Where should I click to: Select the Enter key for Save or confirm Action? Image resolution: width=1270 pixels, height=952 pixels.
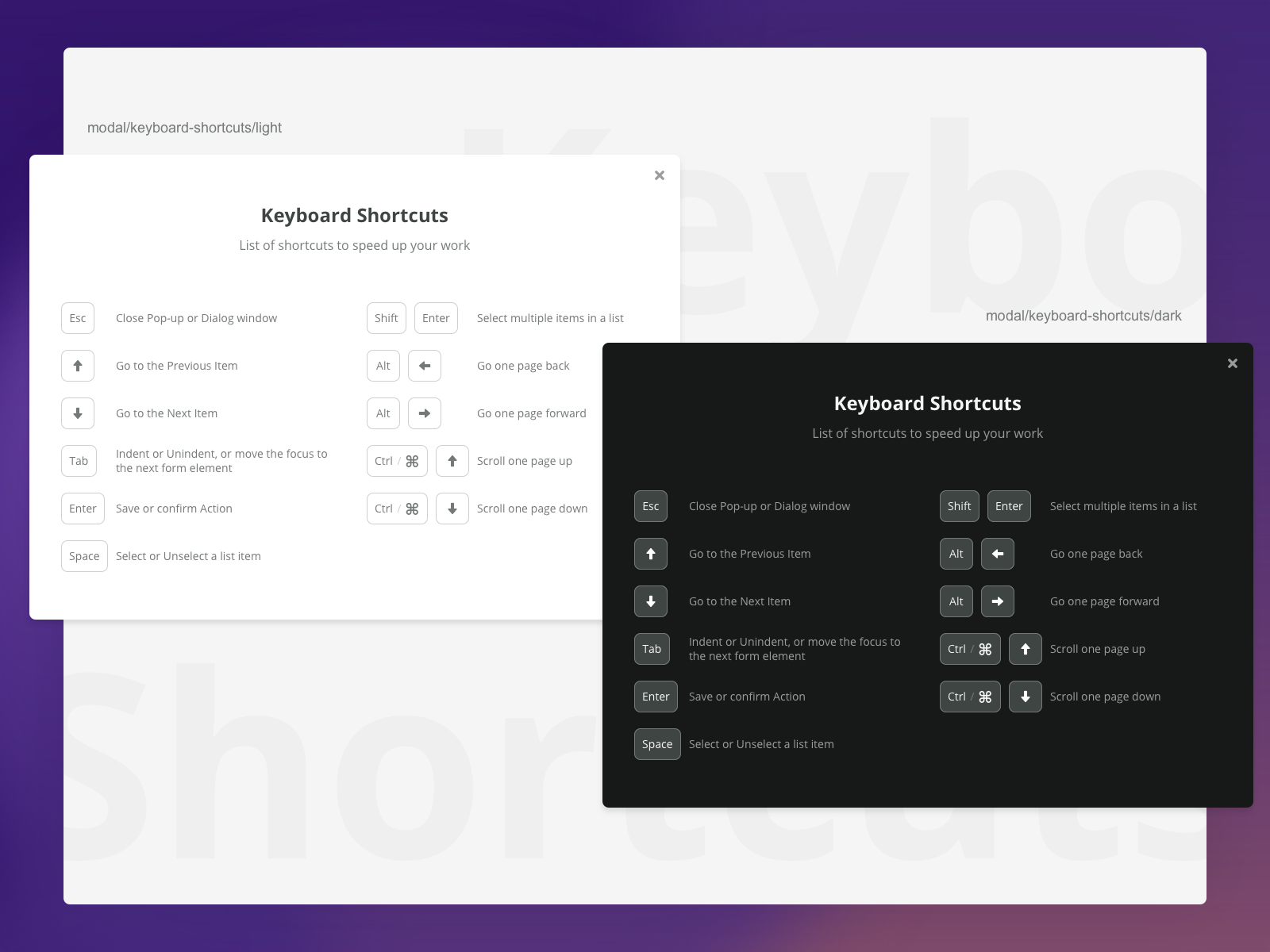tap(83, 509)
